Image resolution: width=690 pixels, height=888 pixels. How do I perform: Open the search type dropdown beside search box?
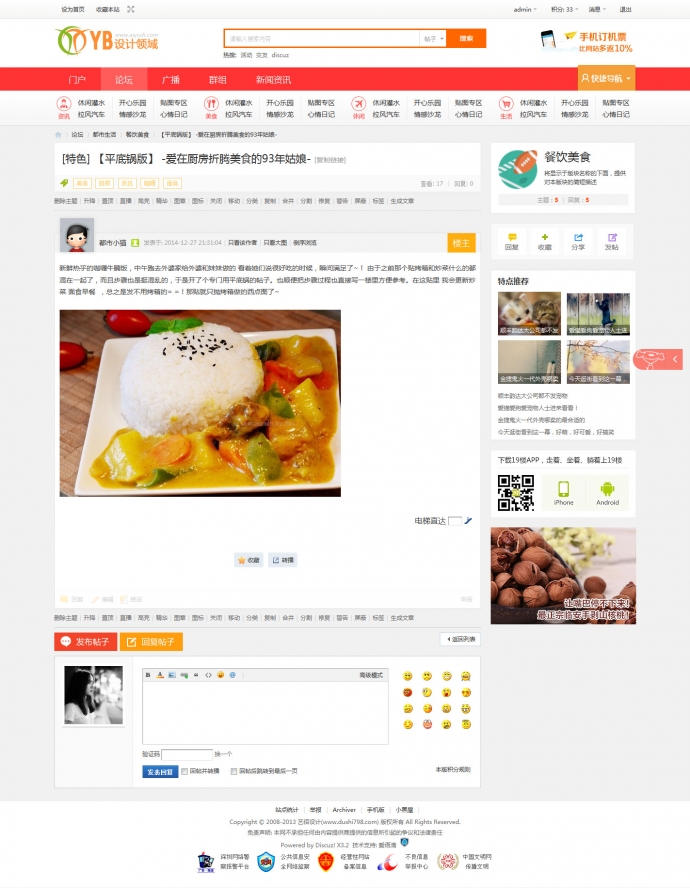(433, 39)
